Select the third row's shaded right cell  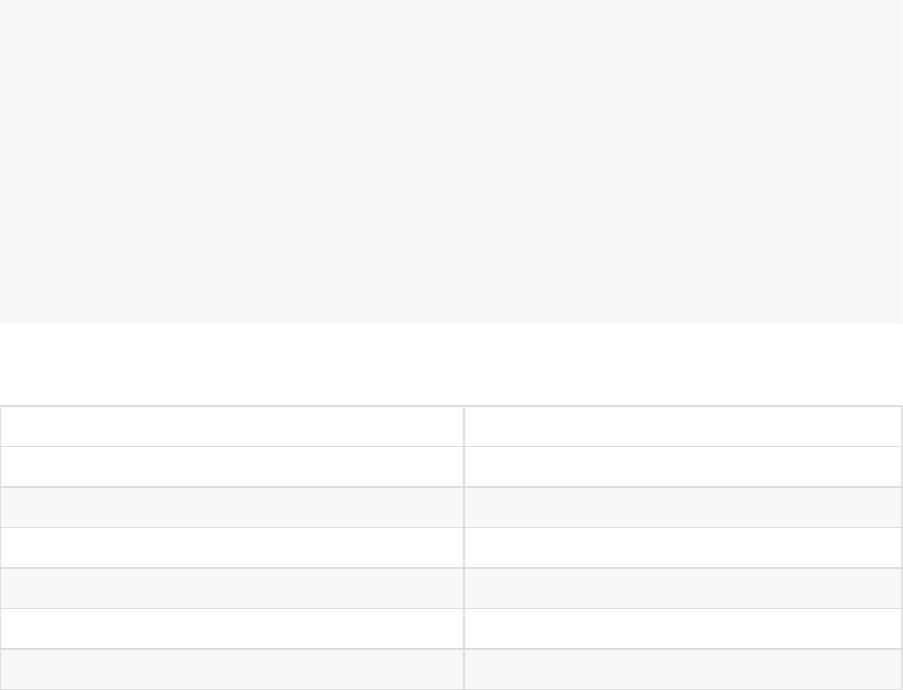point(683,507)
